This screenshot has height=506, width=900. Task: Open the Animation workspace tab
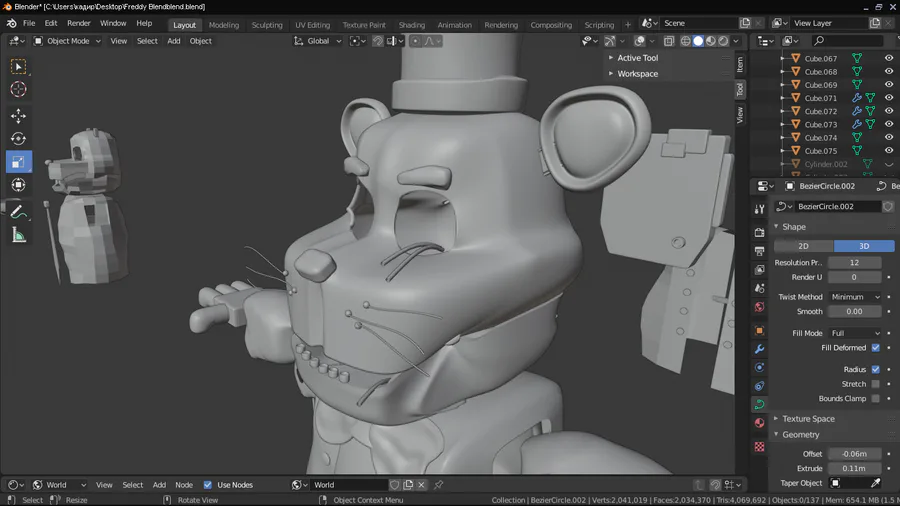click(x=454, y=25)
